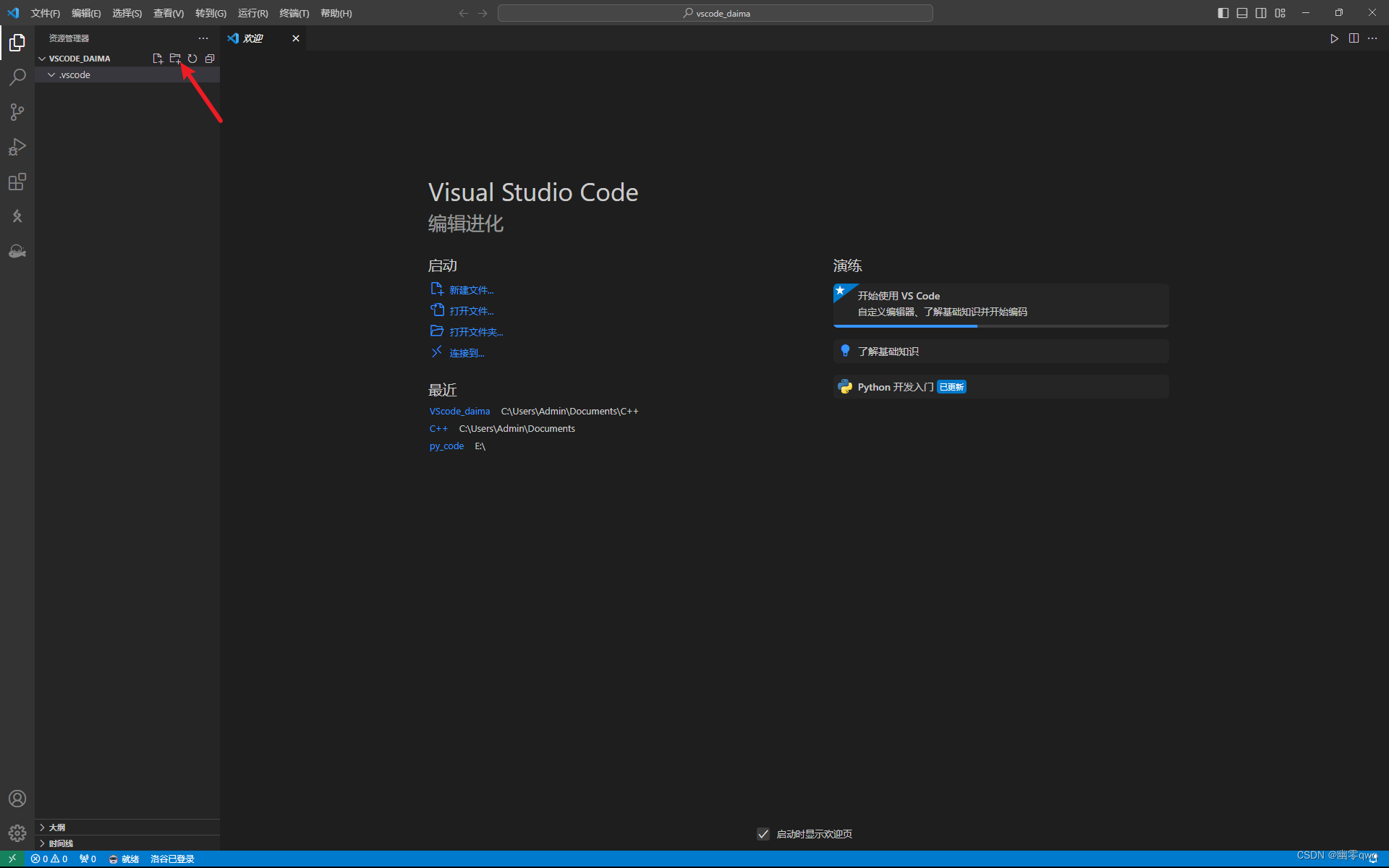Split the editor to the right
The image size is (1389, 868).
(x=1354, y=38)
